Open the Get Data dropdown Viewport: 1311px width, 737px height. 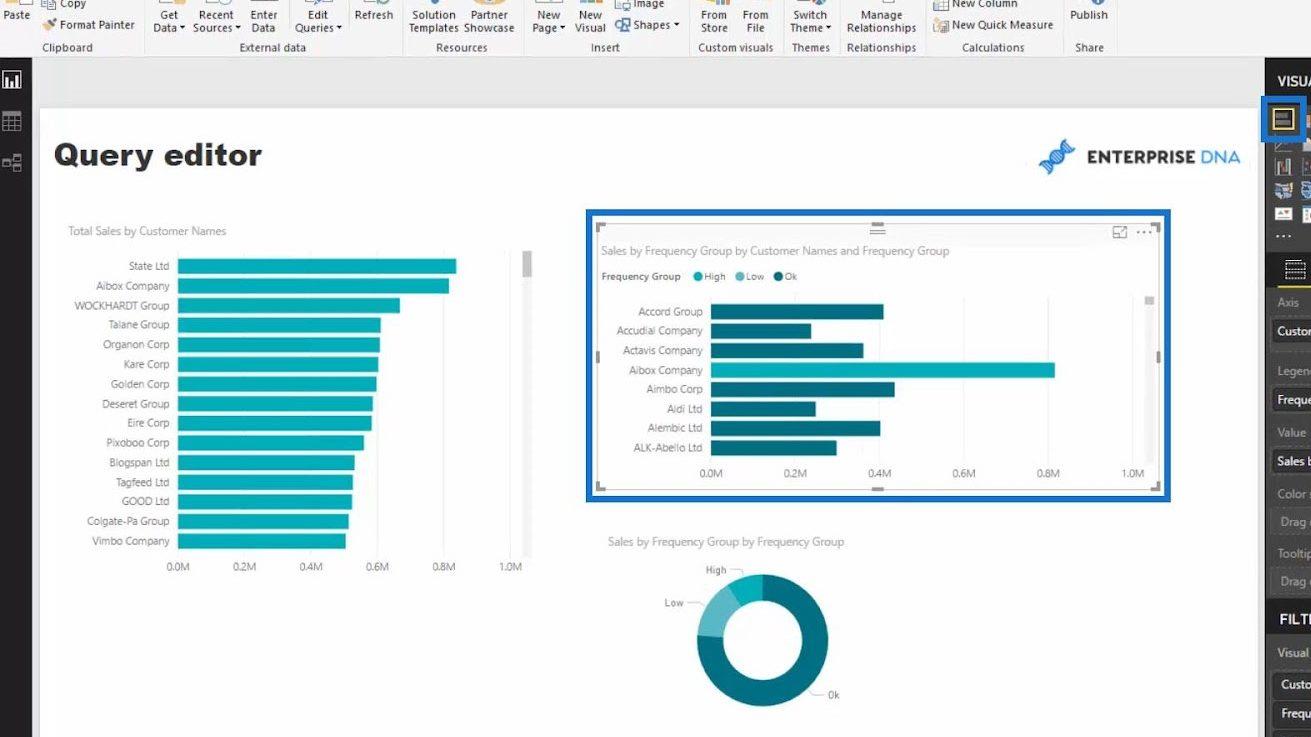point(169,15)
